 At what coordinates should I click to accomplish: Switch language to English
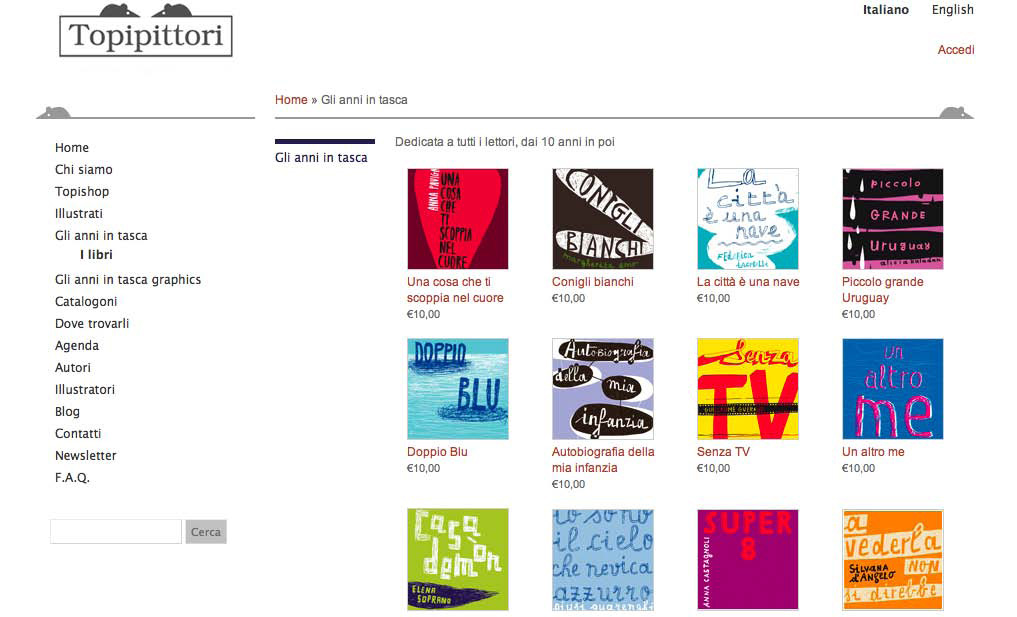click(x=952, y=10)
